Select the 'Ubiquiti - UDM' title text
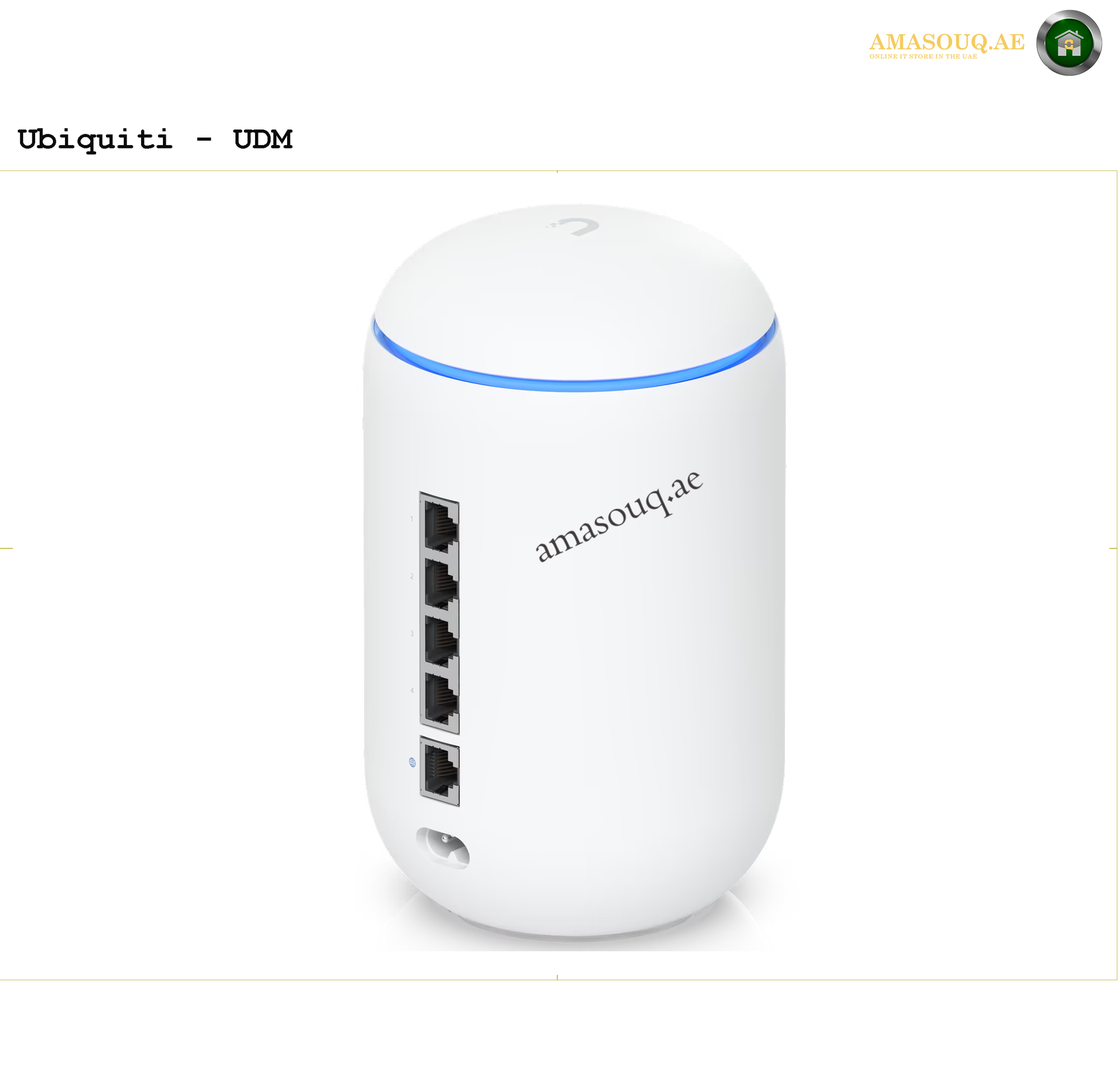The width and height of the screenshot is (1120, 1079). tap(155, 139)
